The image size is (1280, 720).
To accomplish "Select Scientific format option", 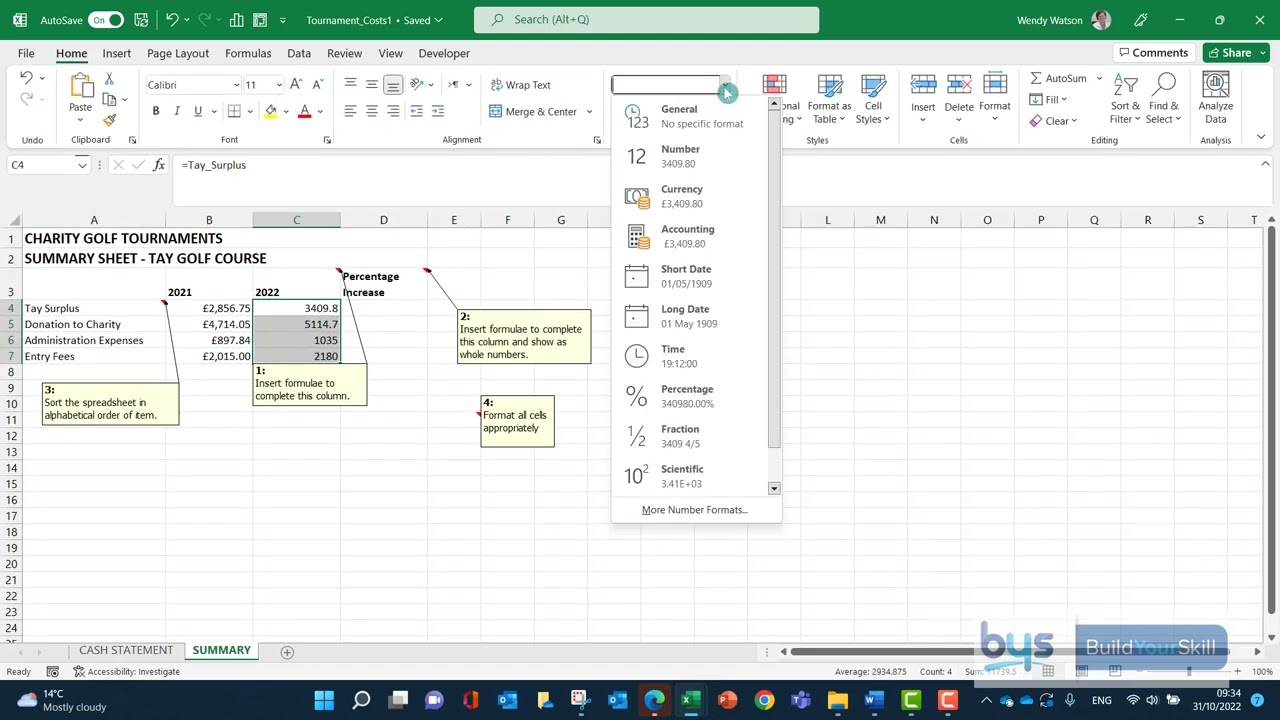I will click(690, 476).
